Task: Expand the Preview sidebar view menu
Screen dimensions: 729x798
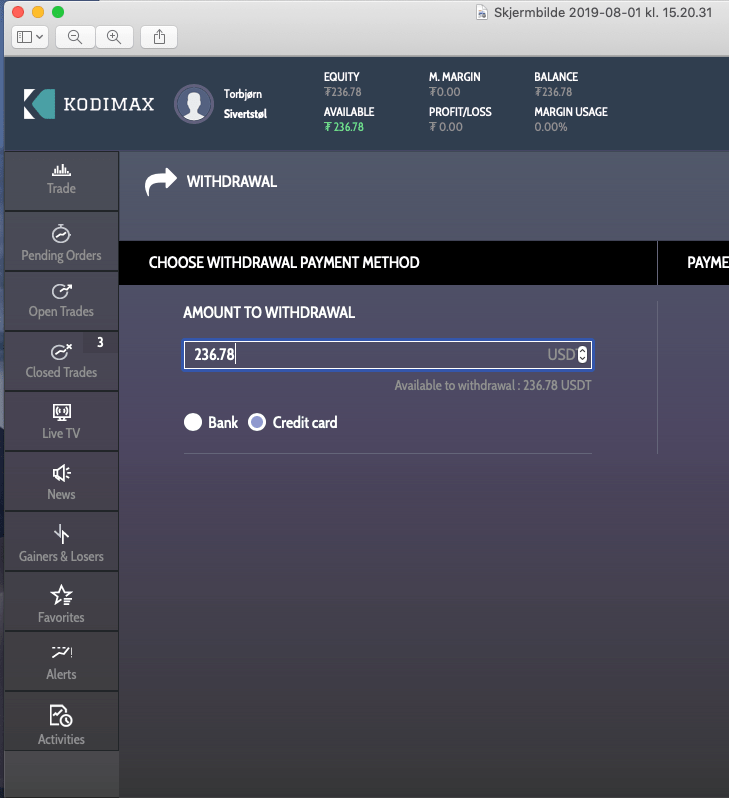Action: click(29, 37)
